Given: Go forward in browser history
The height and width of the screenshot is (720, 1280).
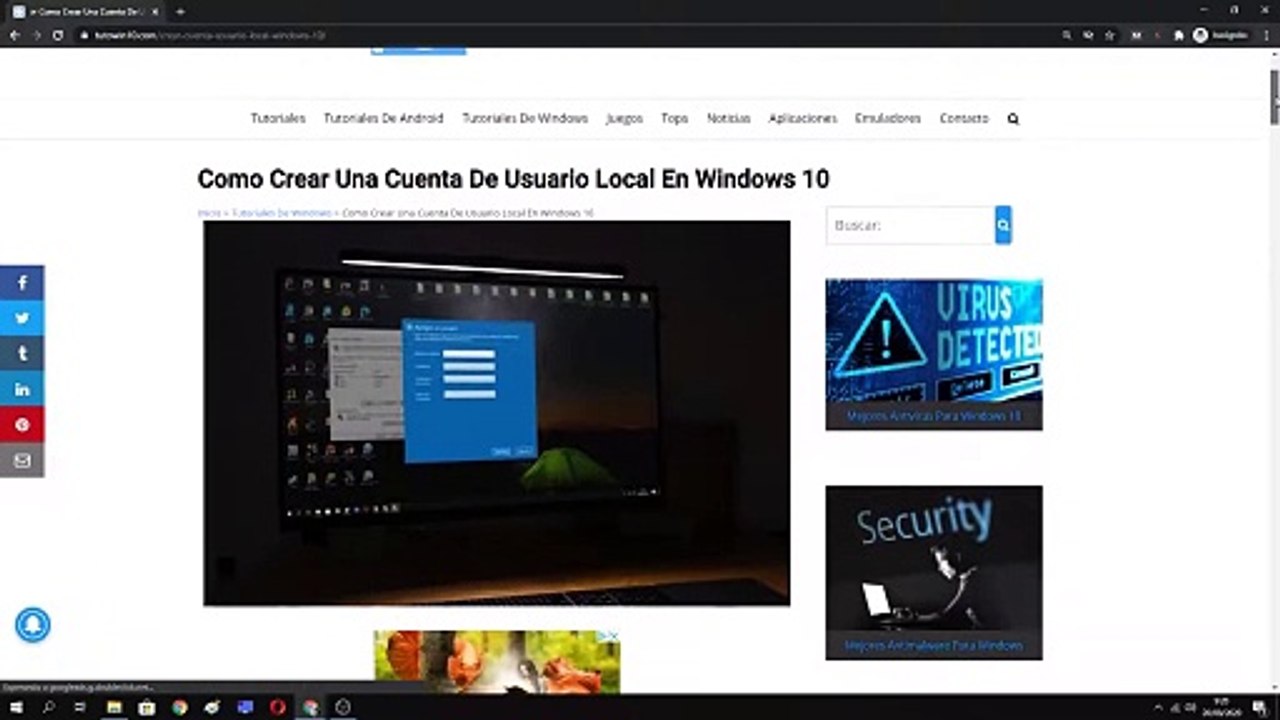Looking at the screenshot, I should (36, 35).
